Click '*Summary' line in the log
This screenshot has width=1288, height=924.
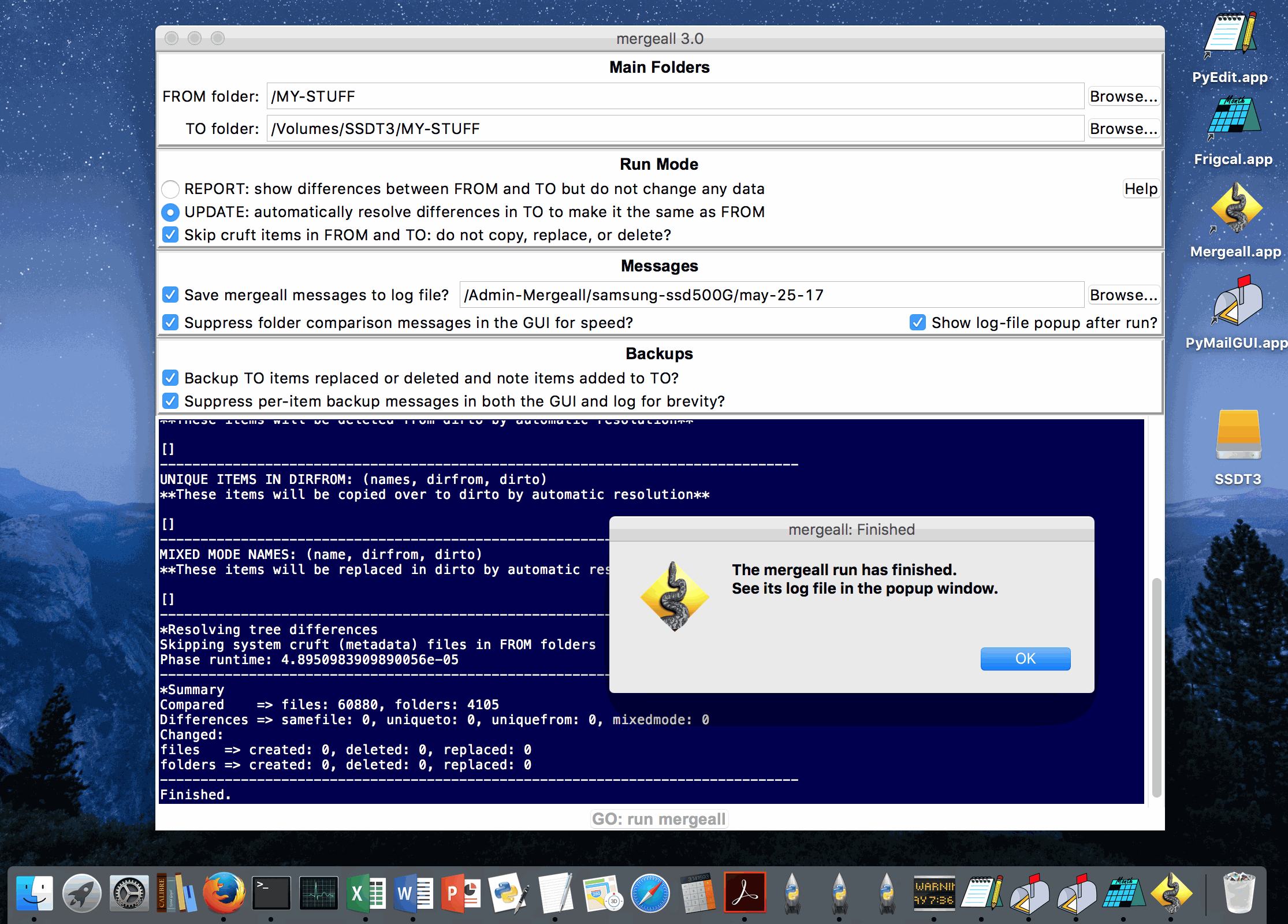pos(192,690)
